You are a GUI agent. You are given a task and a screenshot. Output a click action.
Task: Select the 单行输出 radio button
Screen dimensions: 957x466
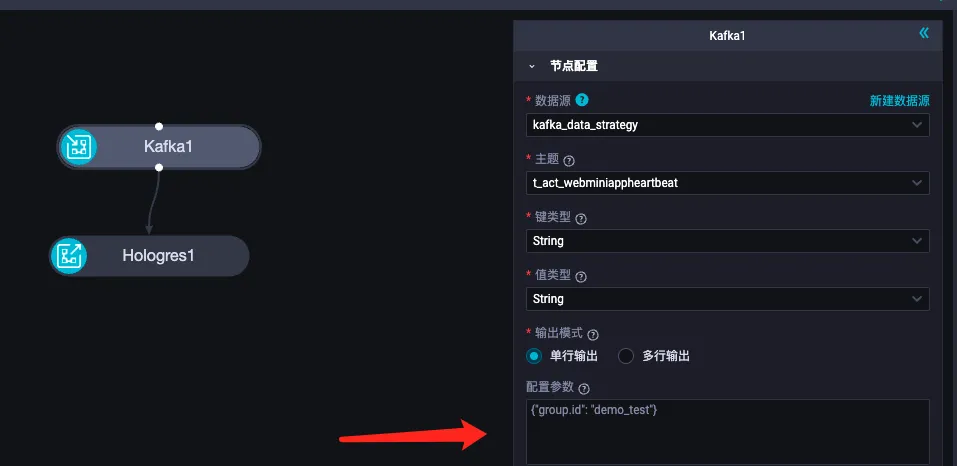tap(534, 356)
